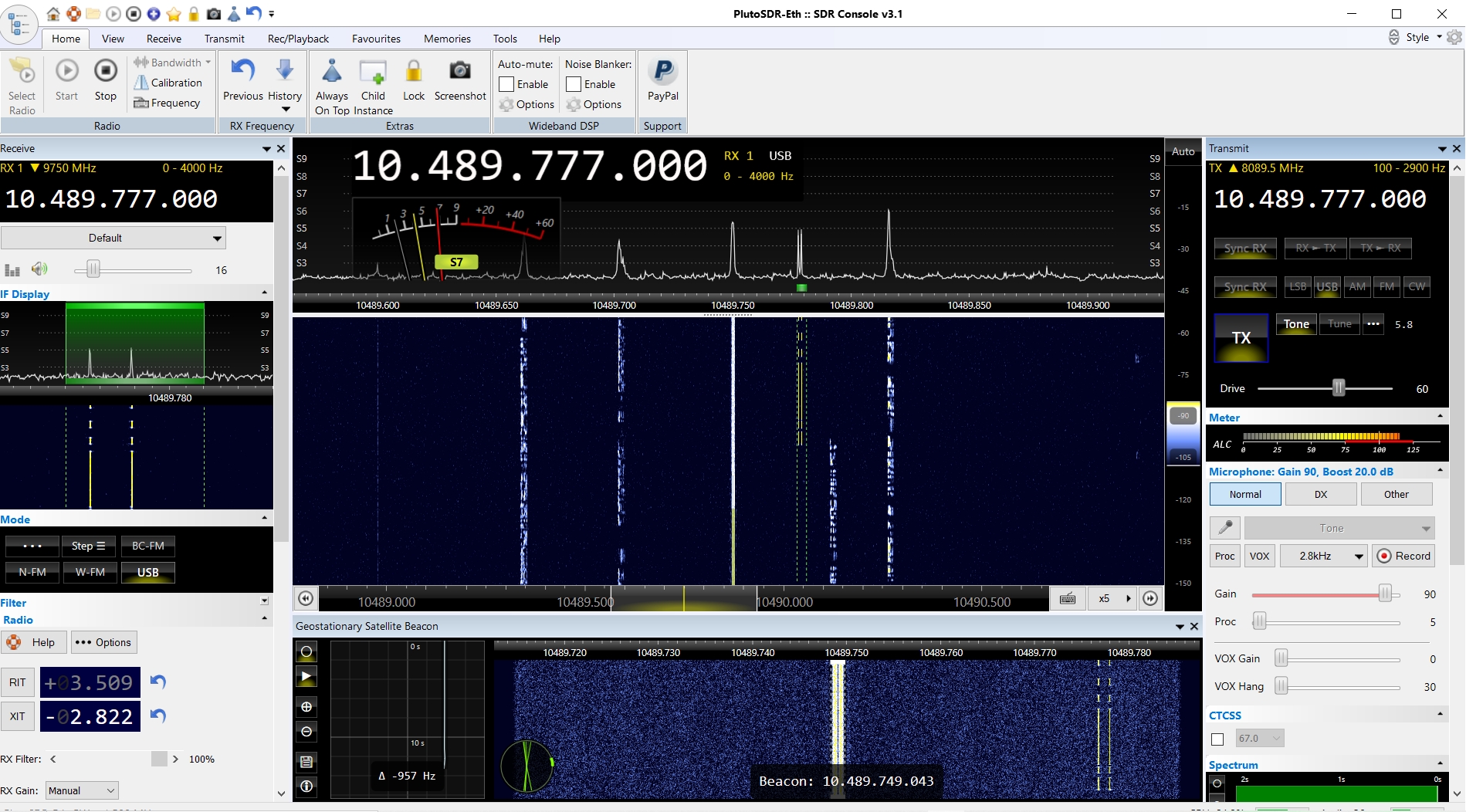The width and height of the screenshot is (1466, 812).
Task: Click the Stop radio icon
Action: click(x=106, y=73)
